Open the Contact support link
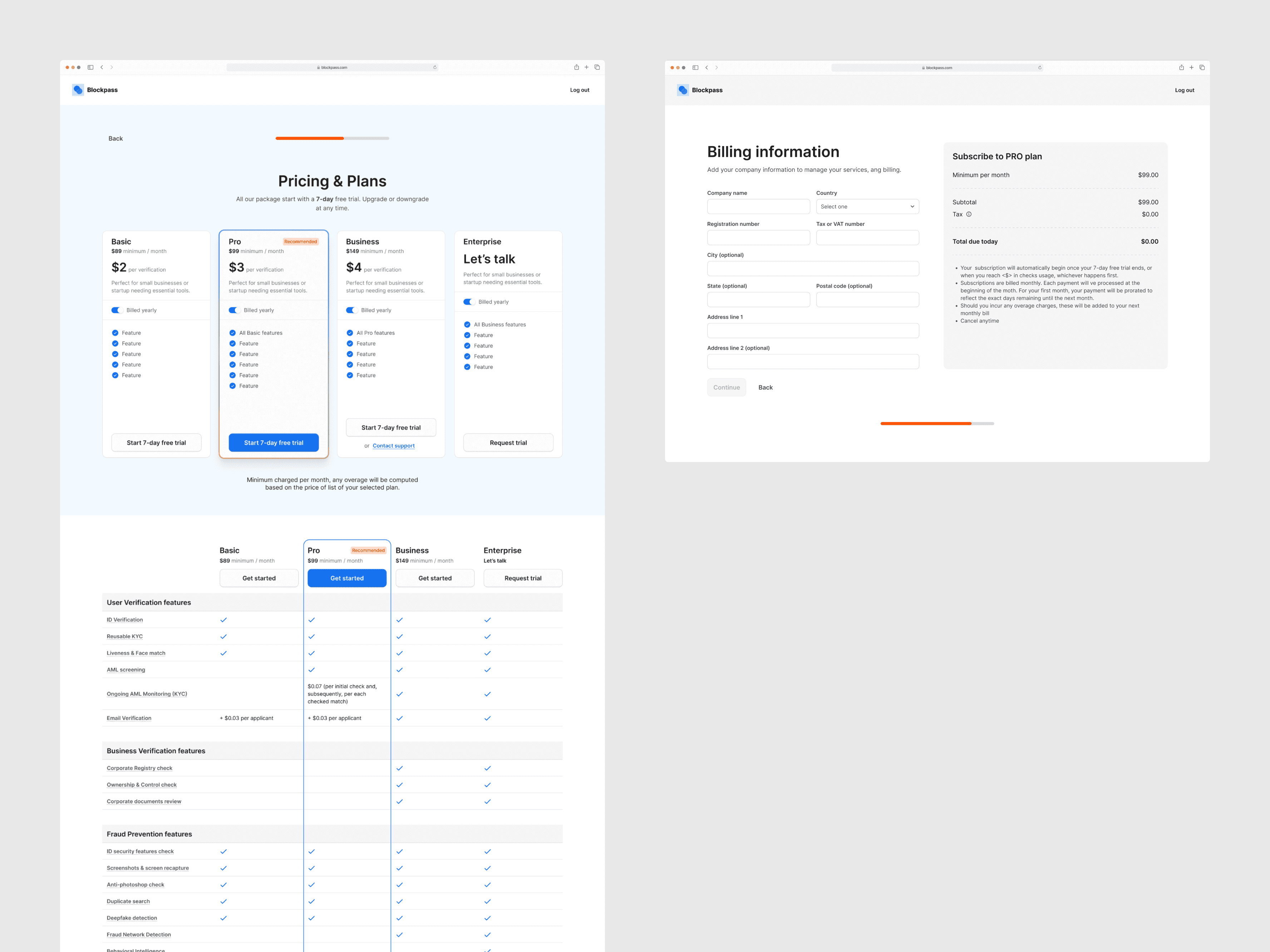The image size is (1270, 952). click(393, 445)
